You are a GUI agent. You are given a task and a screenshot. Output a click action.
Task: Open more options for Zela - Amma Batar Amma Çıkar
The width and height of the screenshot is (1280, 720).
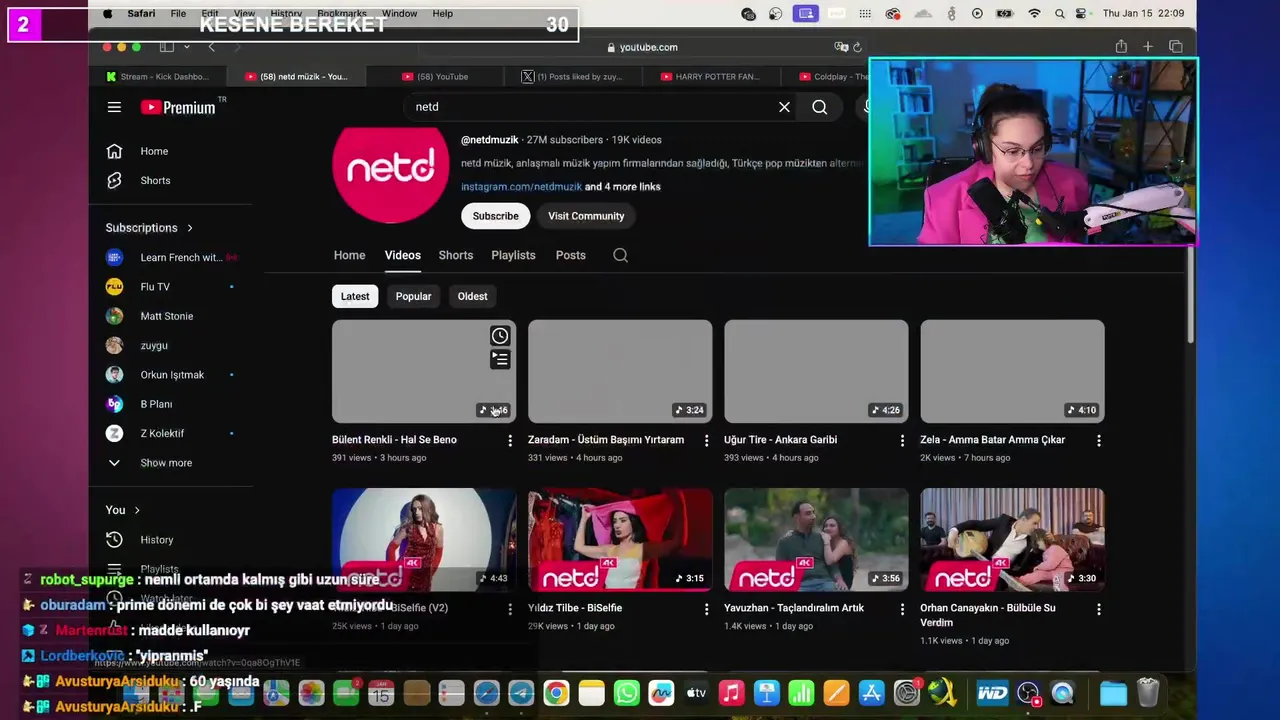(x=1098, y=440)
